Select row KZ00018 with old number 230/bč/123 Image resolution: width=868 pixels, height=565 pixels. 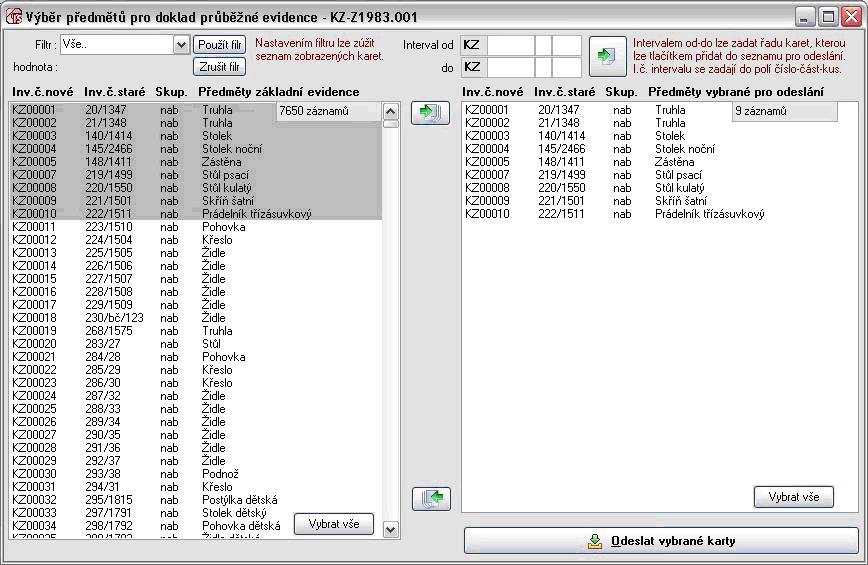pos(195,318)
